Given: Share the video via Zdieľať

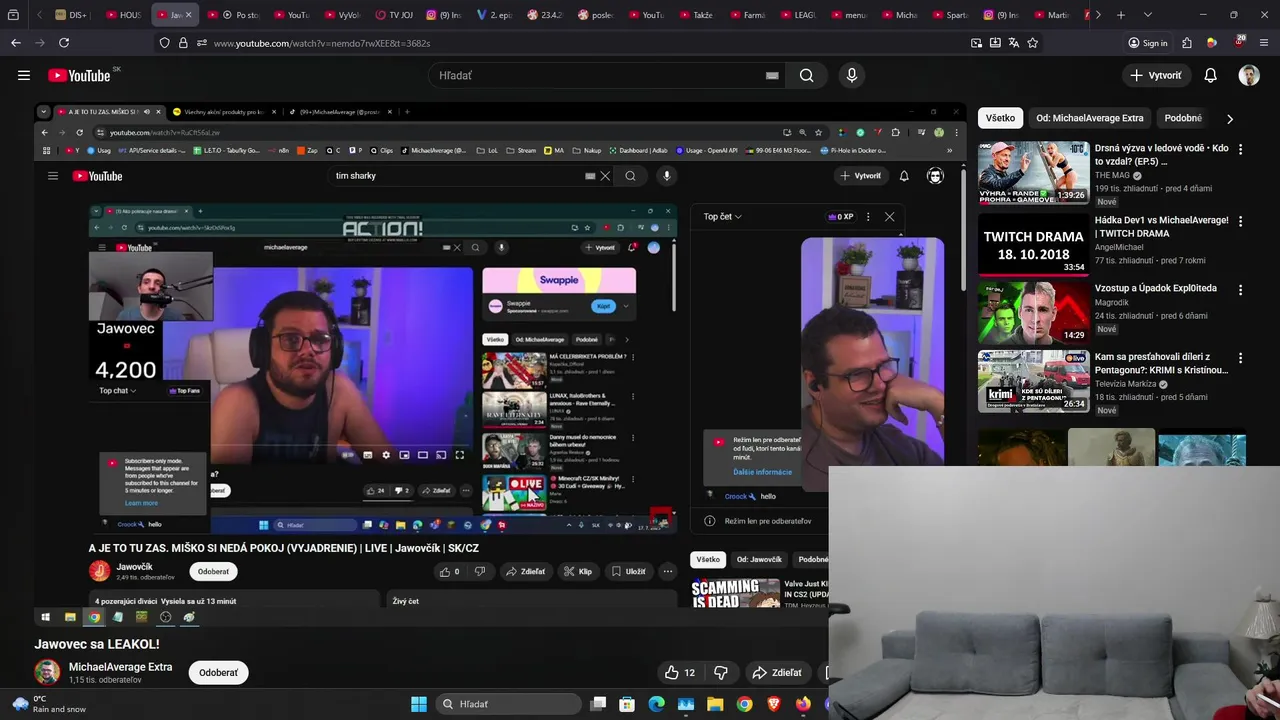Looking at the screenshot, I should click(x=777, y=673).
